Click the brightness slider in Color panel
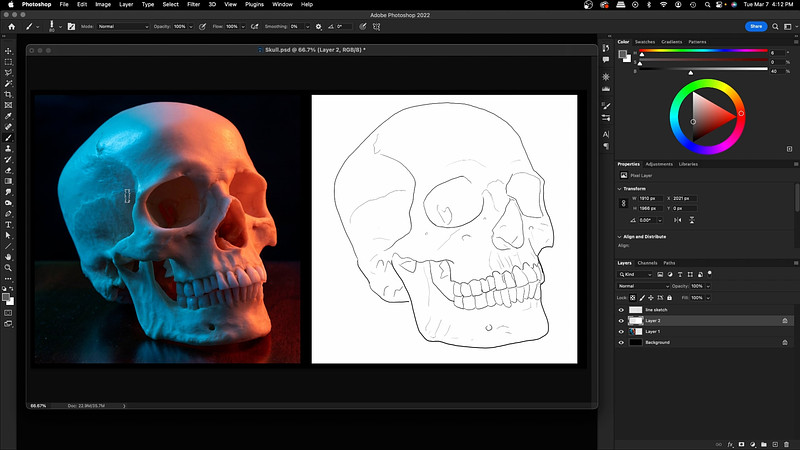The width and height of the screenshot is (800, 450). pyautogui.click(x=703, y=69)
